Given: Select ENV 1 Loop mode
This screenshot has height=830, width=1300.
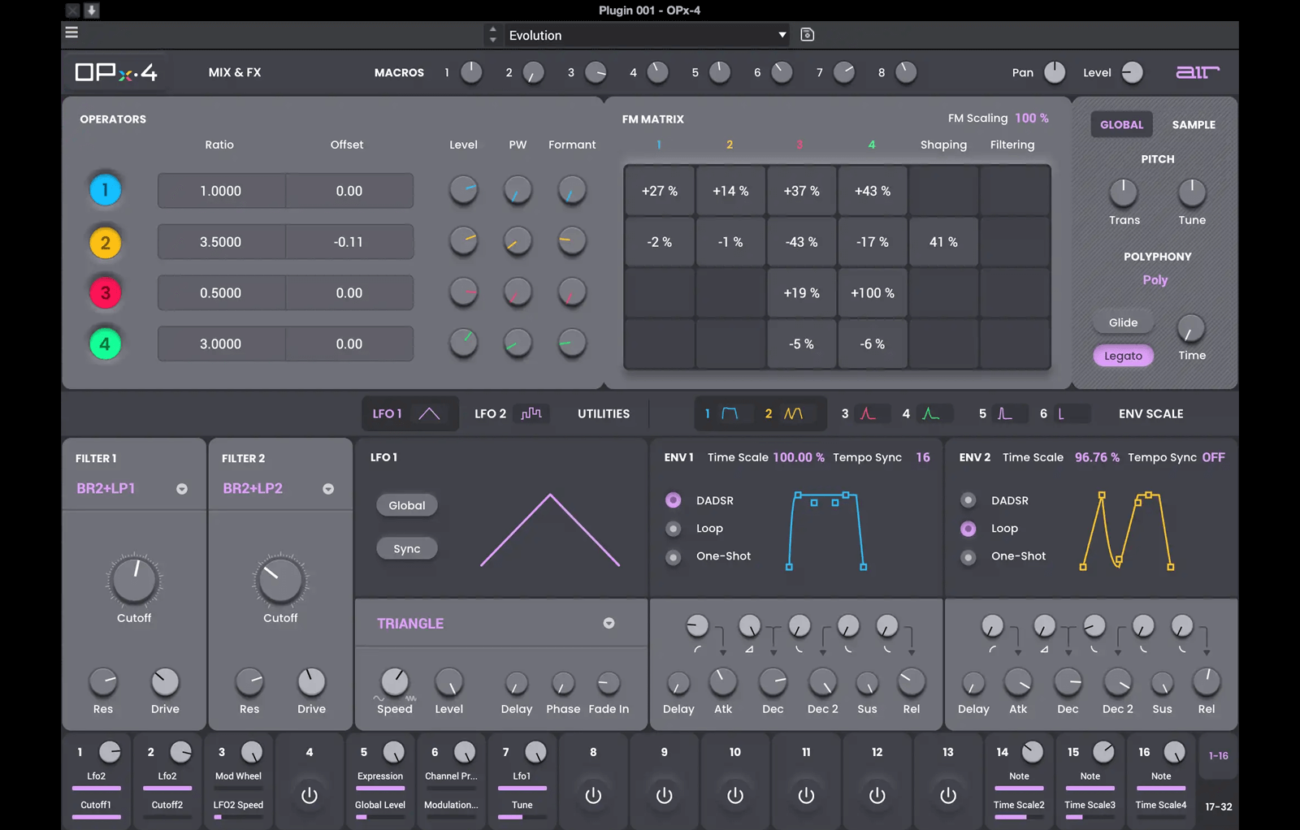Looking at the screenshot, I should point(673,528).
